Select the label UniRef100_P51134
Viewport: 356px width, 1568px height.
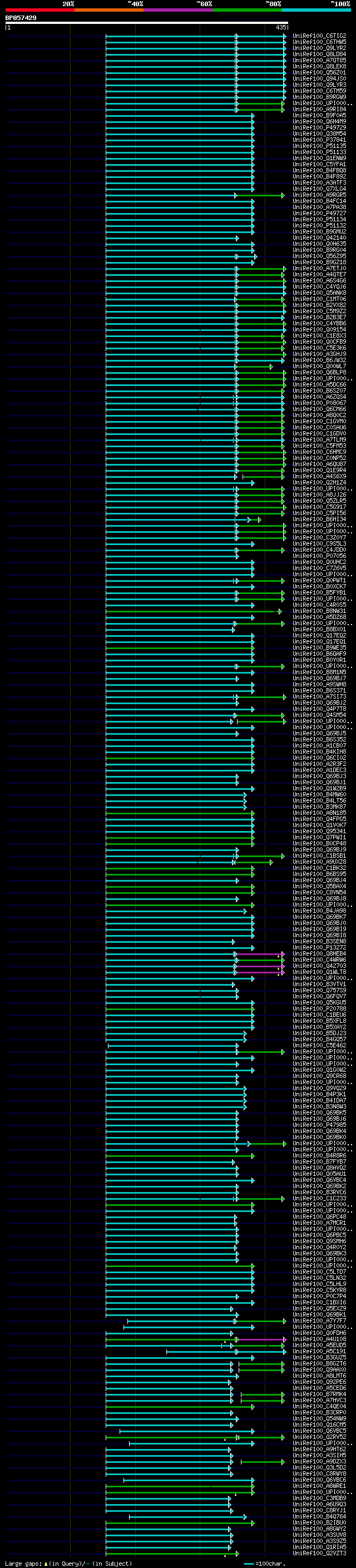(319, 220)
